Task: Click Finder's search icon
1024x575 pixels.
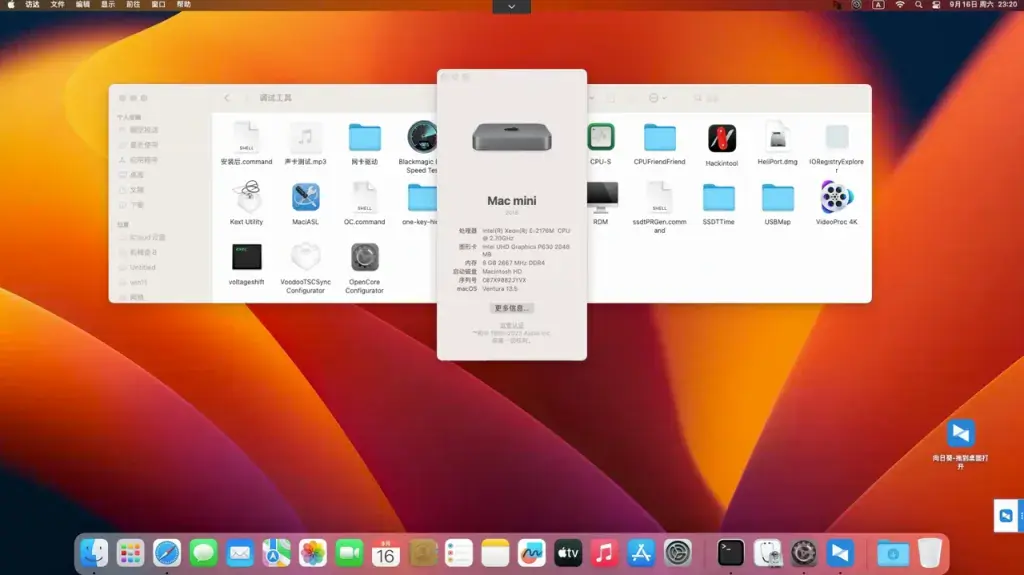Action: pyautogui.click(x=697, y=98)
